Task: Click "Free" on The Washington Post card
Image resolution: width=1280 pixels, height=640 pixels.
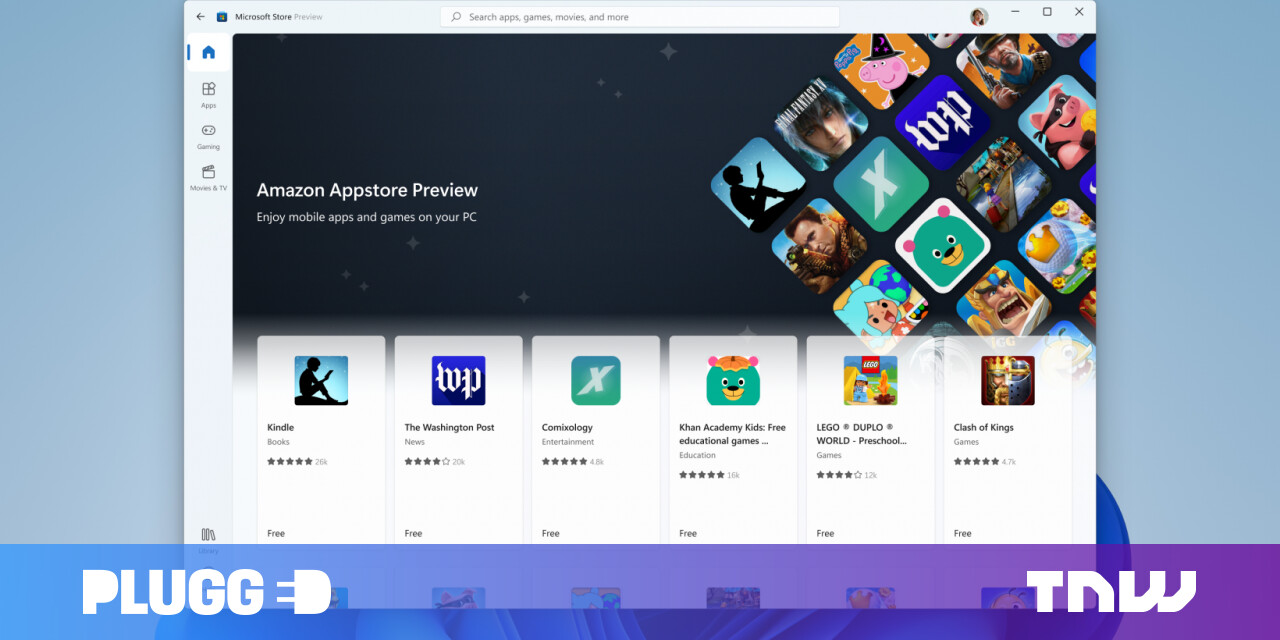Action: [x=413, y=534]
